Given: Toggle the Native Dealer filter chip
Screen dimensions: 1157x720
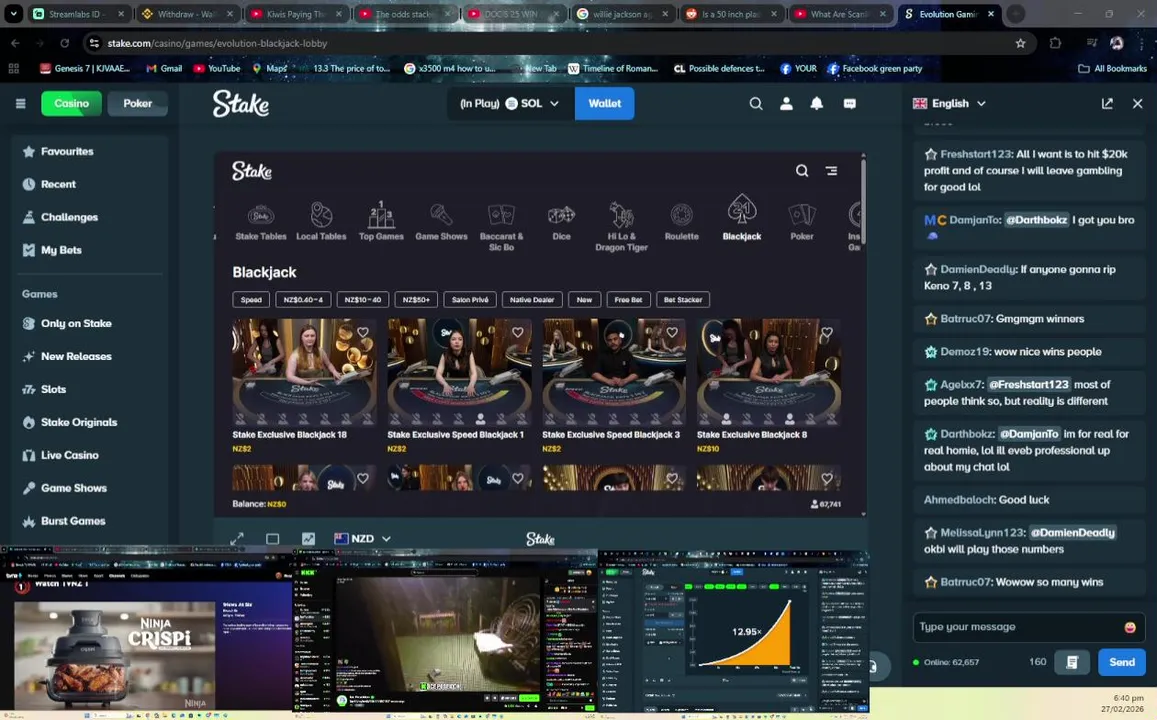Looking at the screenshot, I should [531, 300].
